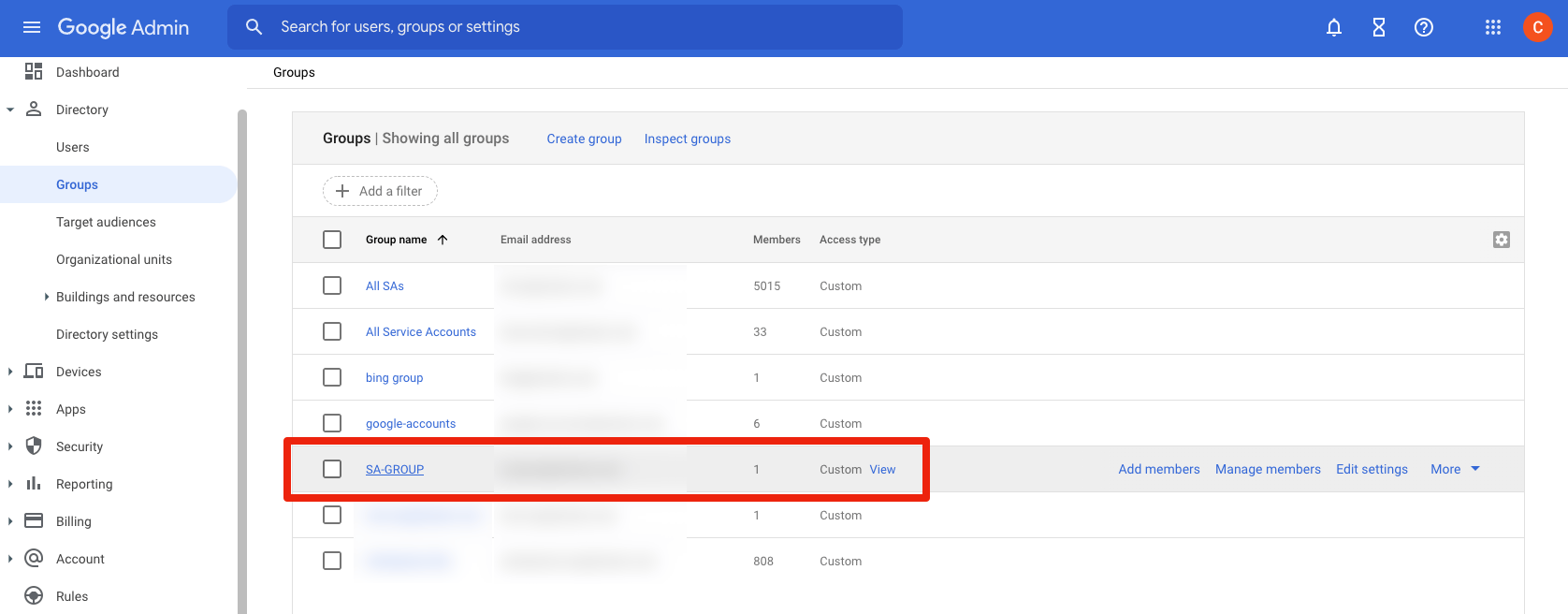Sort by Group name arrow icon
Screen dimensions: 1568x614
coord(443,240)
